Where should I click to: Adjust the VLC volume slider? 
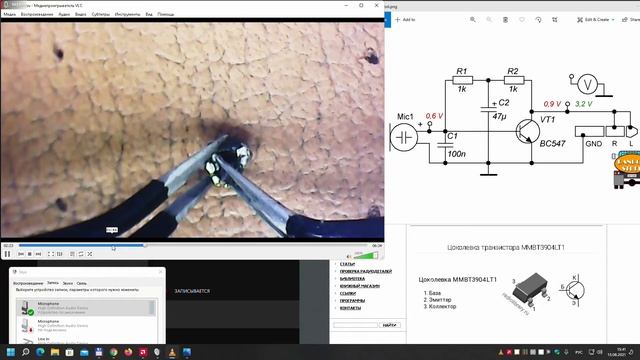pyautogui.click(x=366, y=256)
